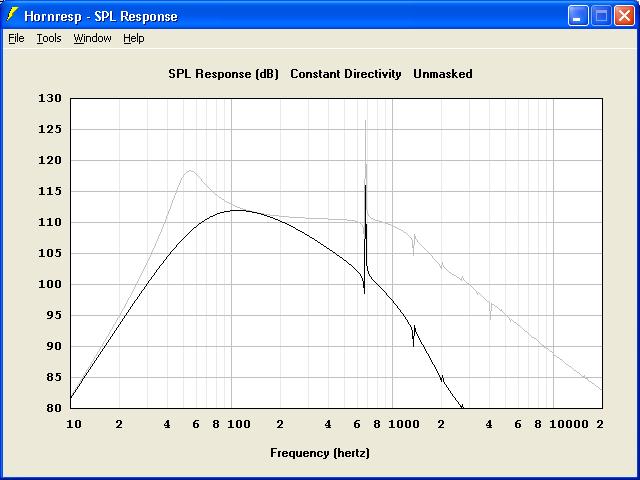Image resolution: width=640 pixels, height=480 pixels.
Task: Click the 100 dB y-axis value
Action: pyautogui.click(x=50, y=284)
